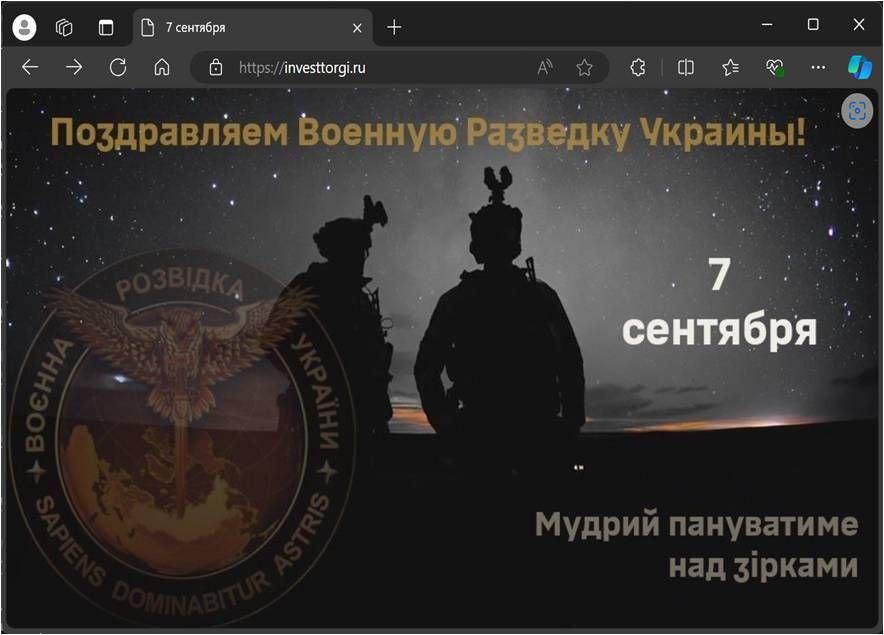Open the tab actions menu icon

[106, 27]
